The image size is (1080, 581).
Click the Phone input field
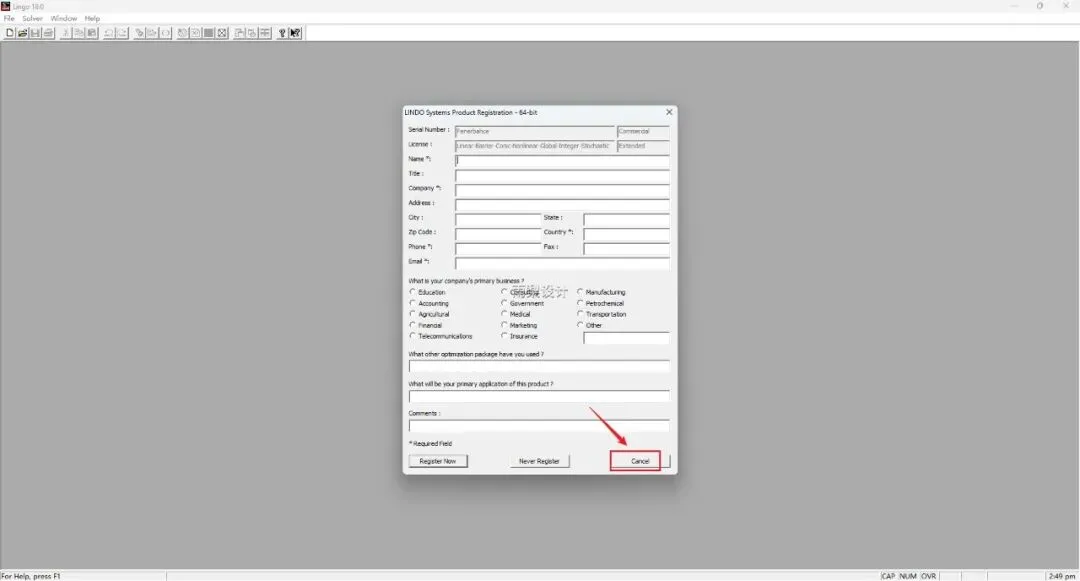pos(498,248)
